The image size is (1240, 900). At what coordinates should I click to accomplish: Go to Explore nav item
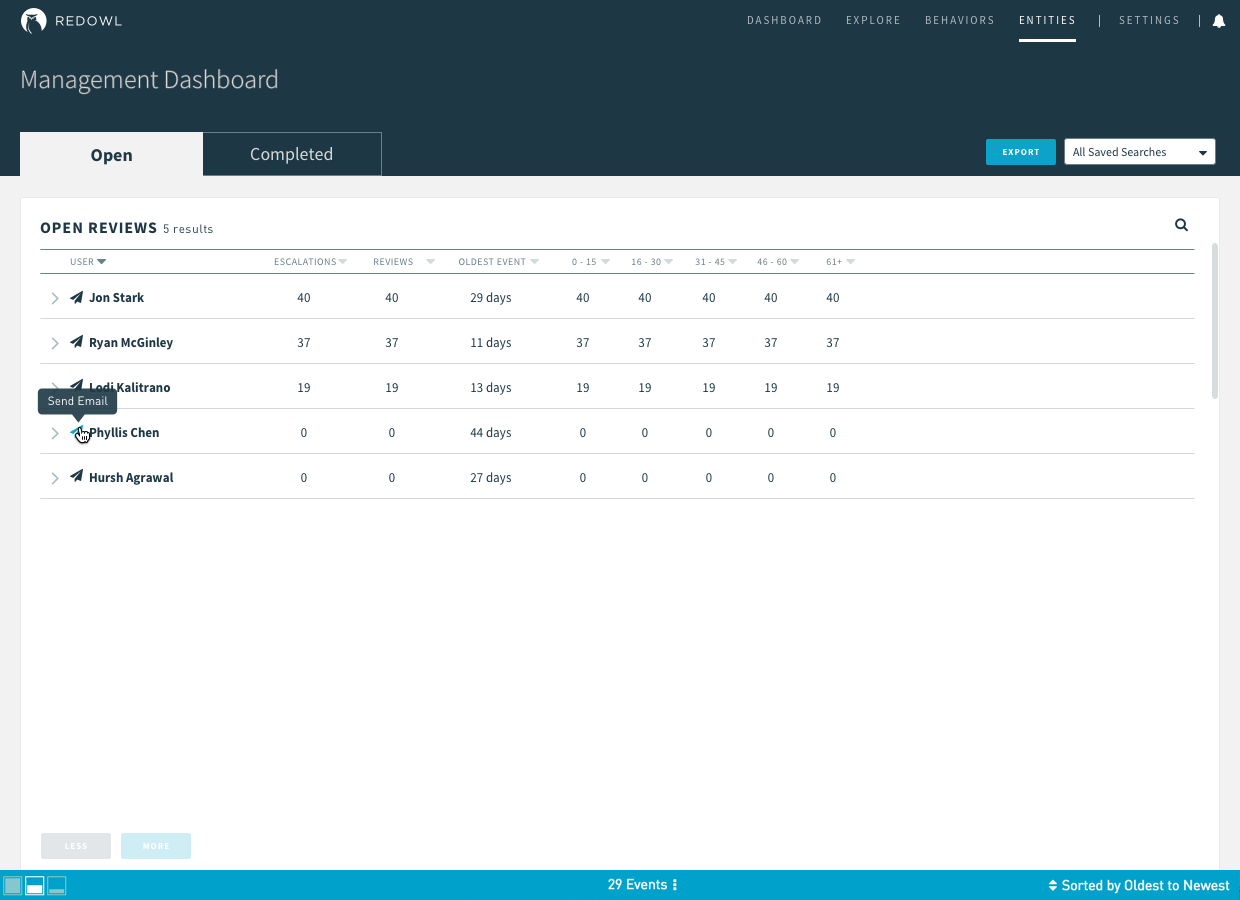click(873, 20)
